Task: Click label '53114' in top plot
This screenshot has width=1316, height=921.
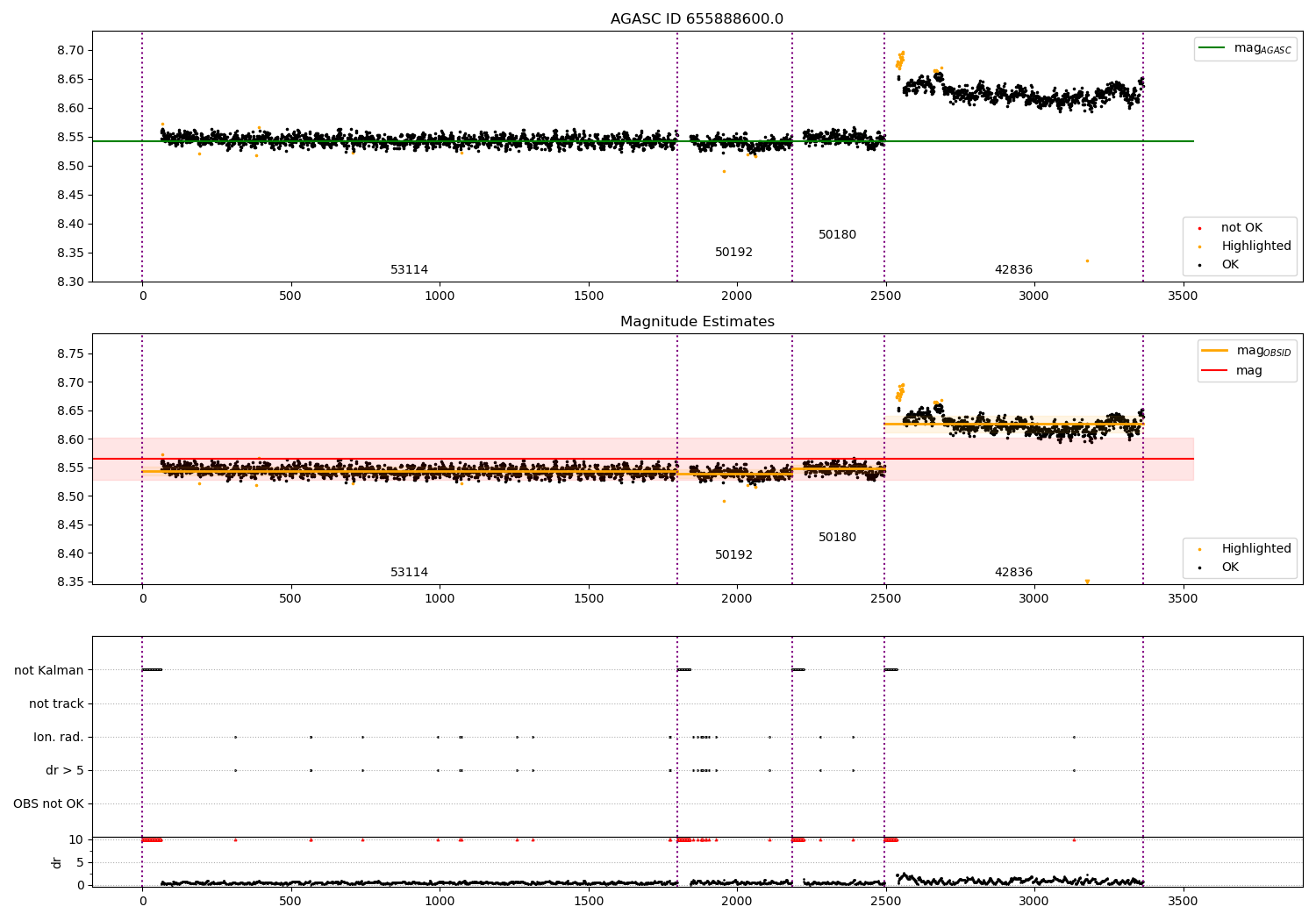Action: click(x=409, y=270)
